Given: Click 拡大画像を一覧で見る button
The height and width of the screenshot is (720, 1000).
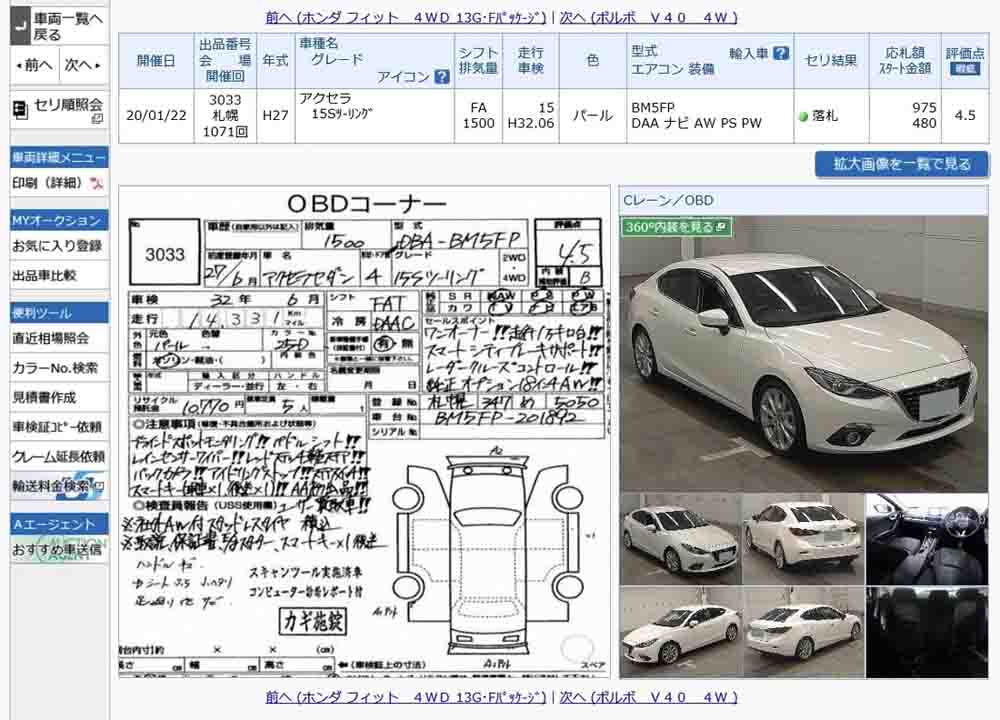Looking at the screenshot, I should tap(902, 165).
